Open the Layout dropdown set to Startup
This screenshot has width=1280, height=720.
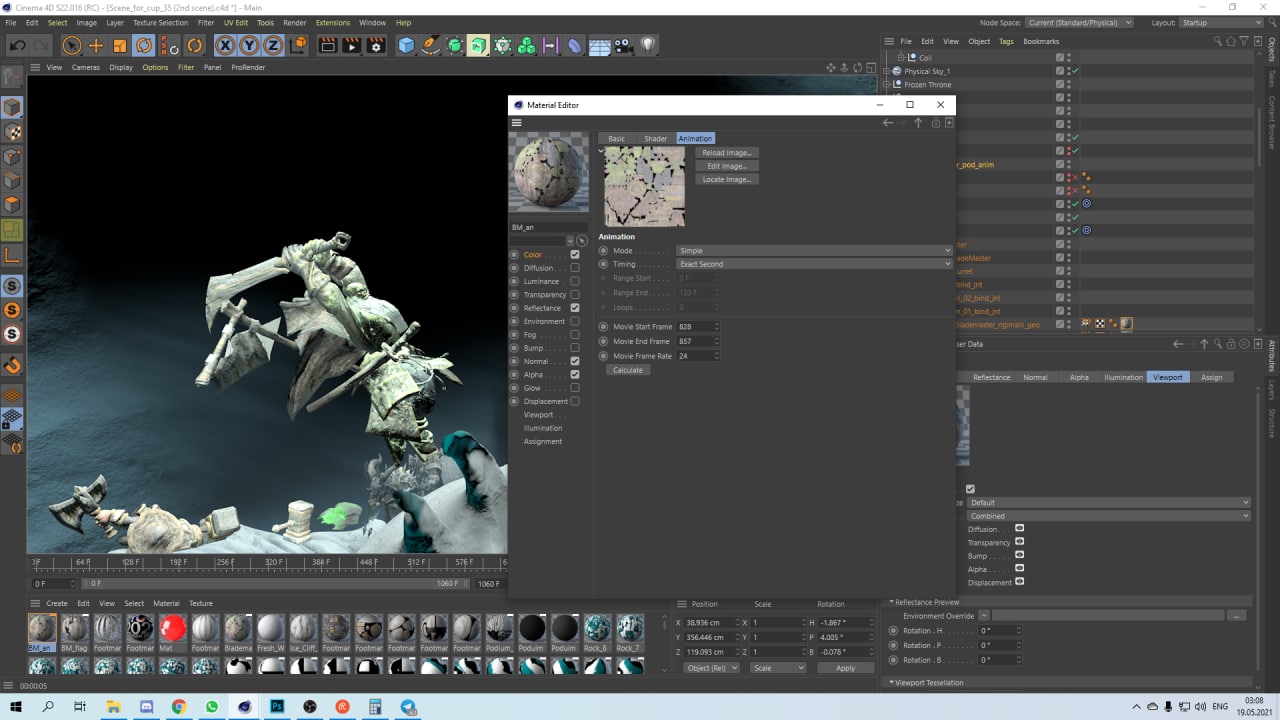[x=1219, y=22]
